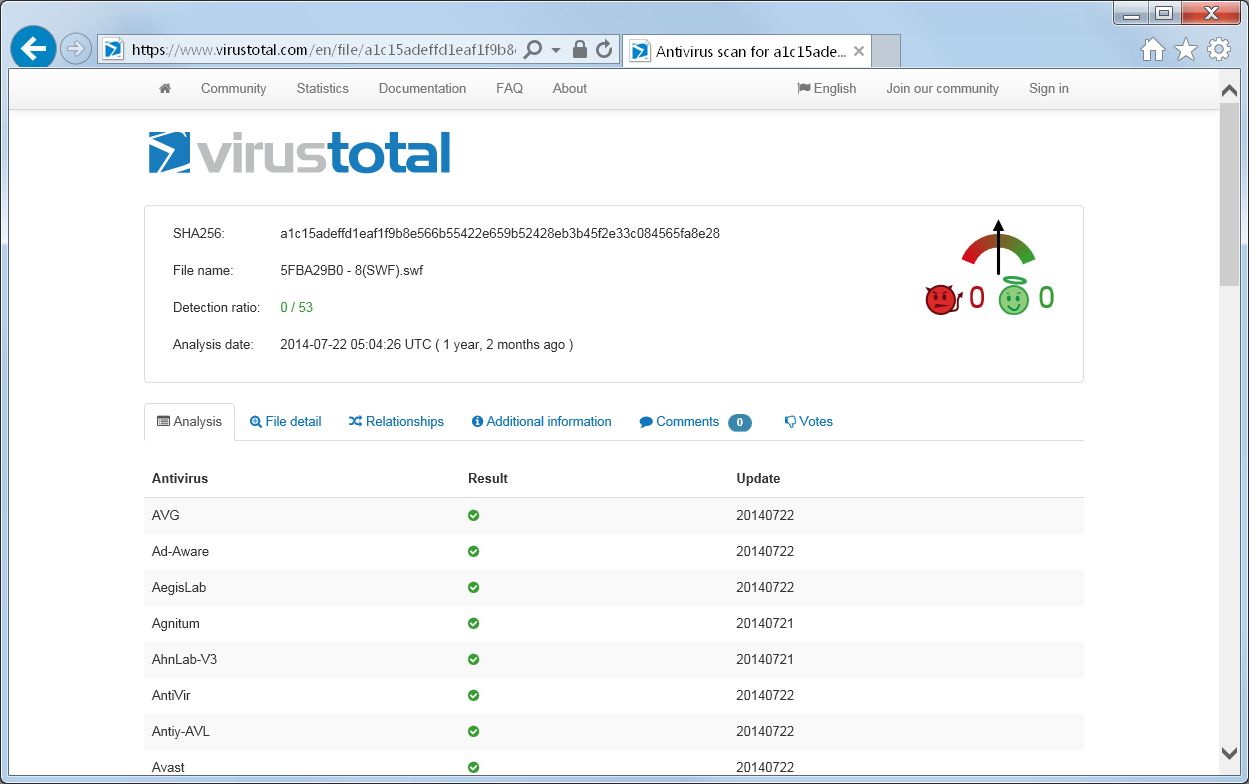Screen dimensions: 1249x784
Task: Click the green check result for Agnitum
Action: pos(474,624)
